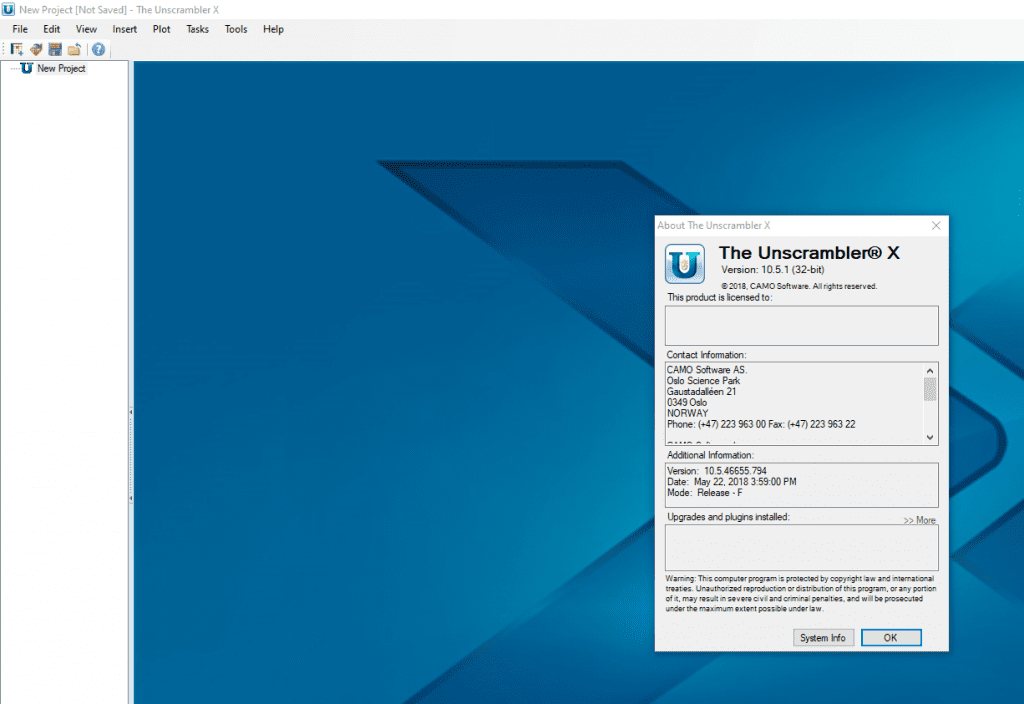Viewport: 1024px width, 704px height.
Task: Click the Unscrambler logo in the About dialog
Action: [x=685, y=264]
